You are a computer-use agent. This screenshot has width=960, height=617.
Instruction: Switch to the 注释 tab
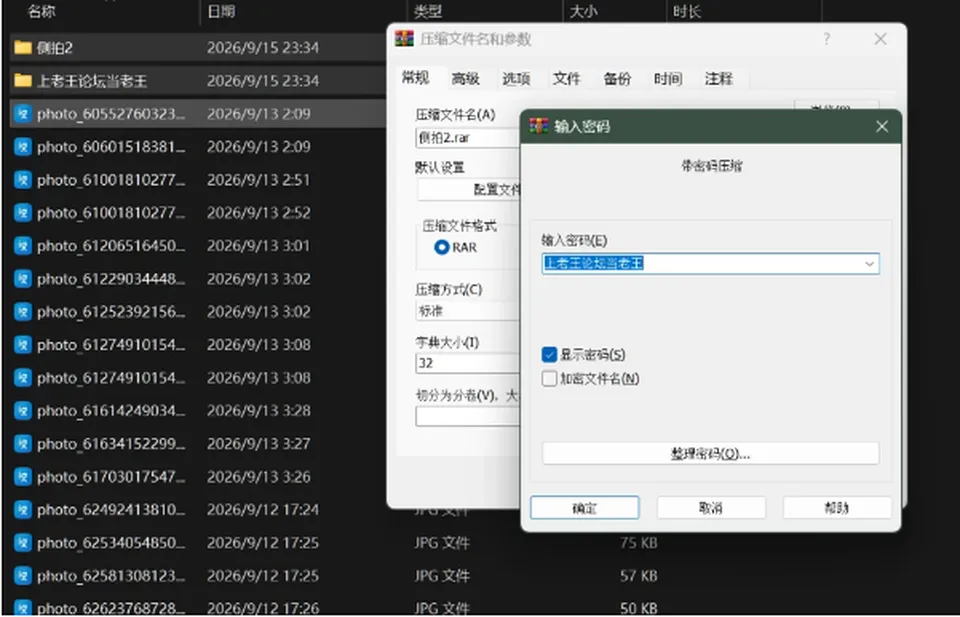pyautogui.click(x=719, y=79)
